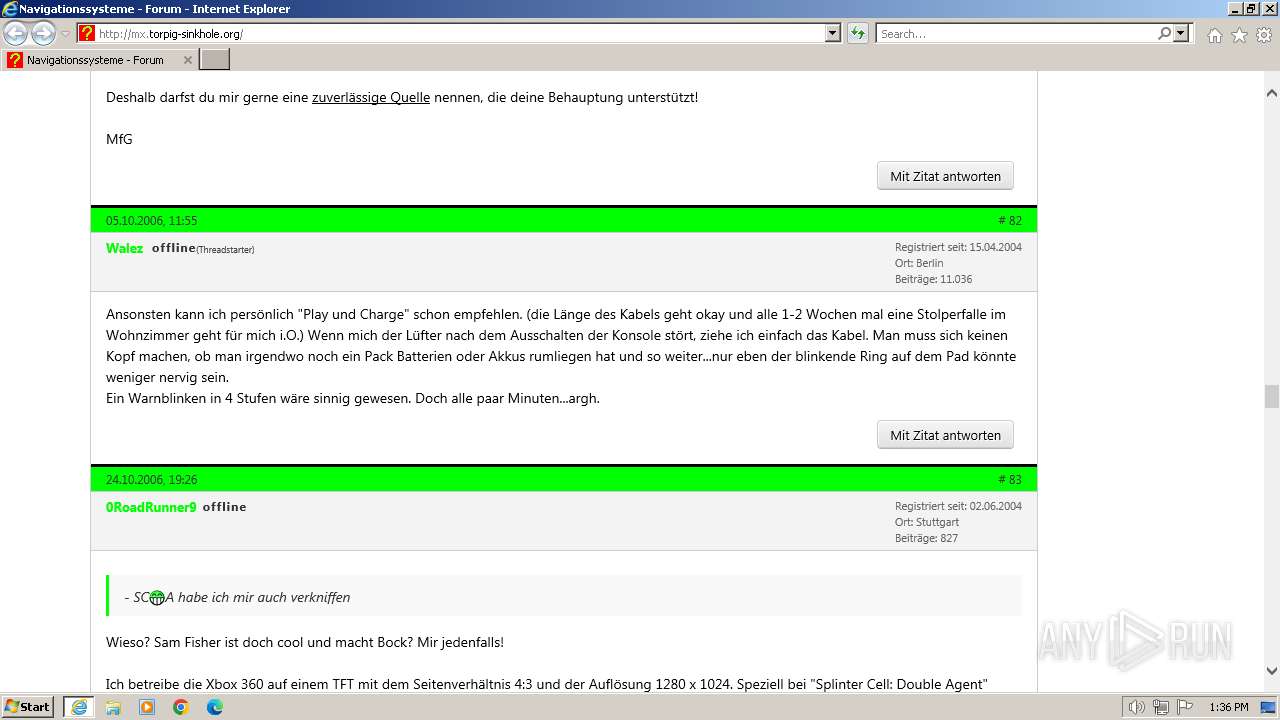
Task: Open Google Chrome from the taskbar
Action: [181, 707]
